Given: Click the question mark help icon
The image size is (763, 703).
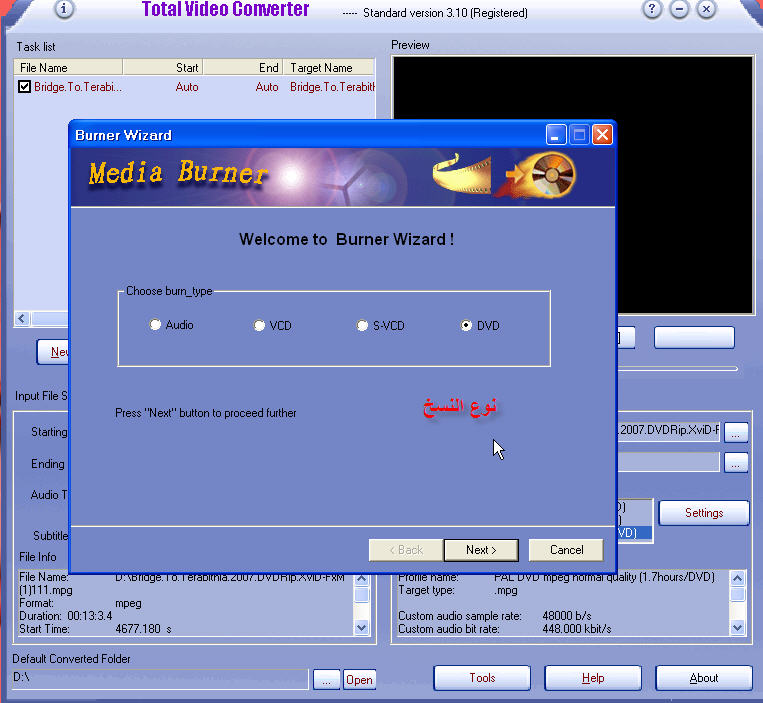Looking at the screenshot, I should 652,9.
